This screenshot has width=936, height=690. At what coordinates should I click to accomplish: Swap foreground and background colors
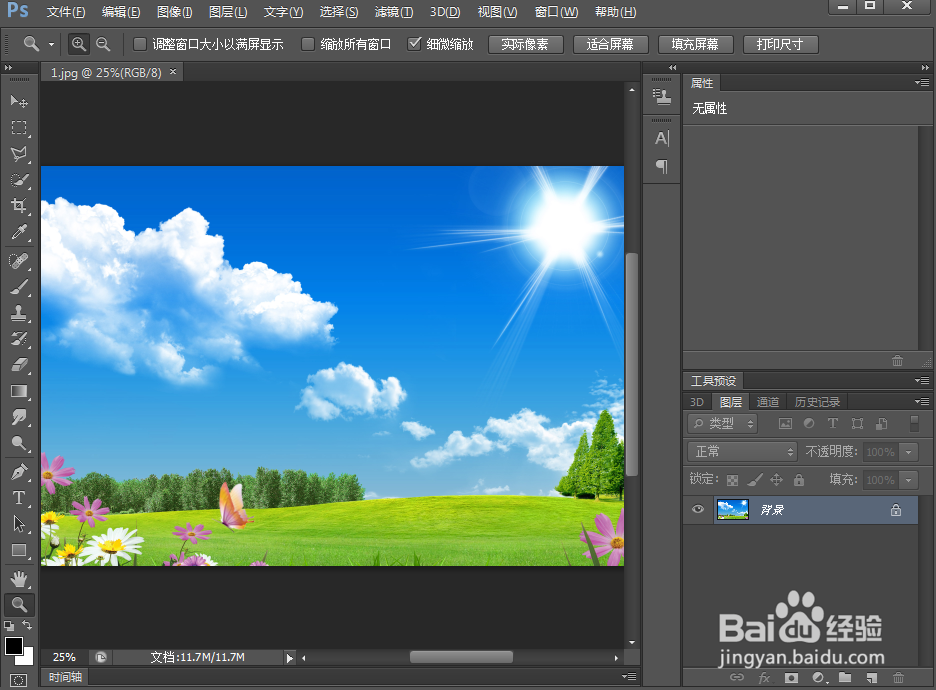pos(27,625)
